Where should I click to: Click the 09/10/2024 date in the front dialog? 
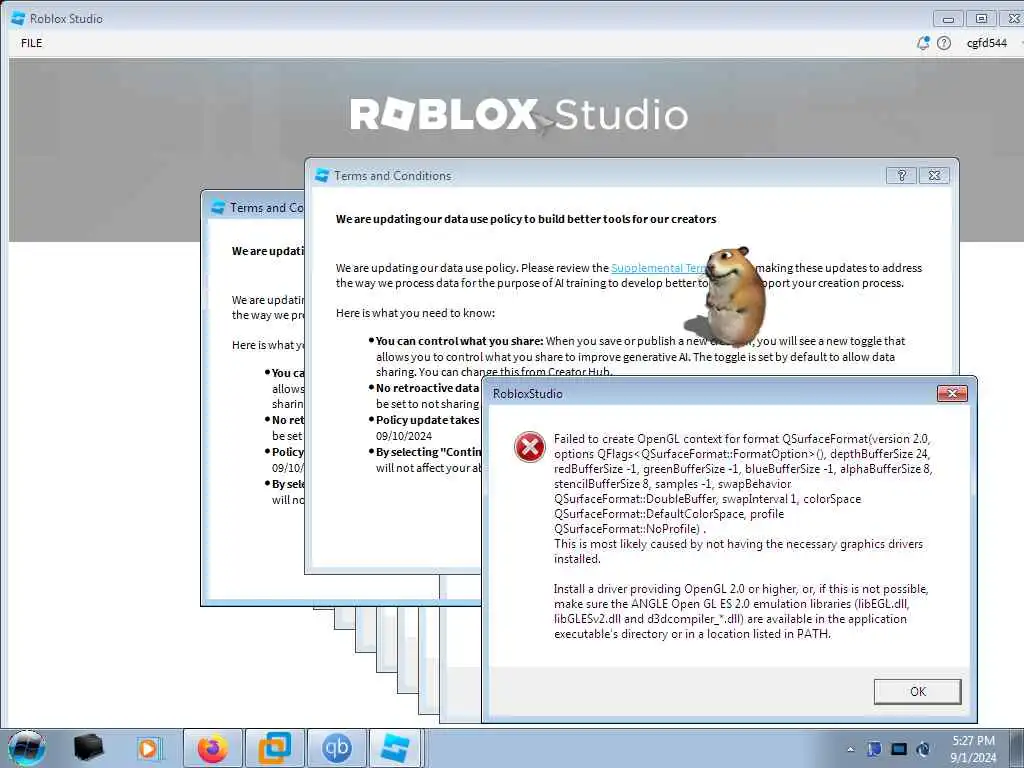404,436
